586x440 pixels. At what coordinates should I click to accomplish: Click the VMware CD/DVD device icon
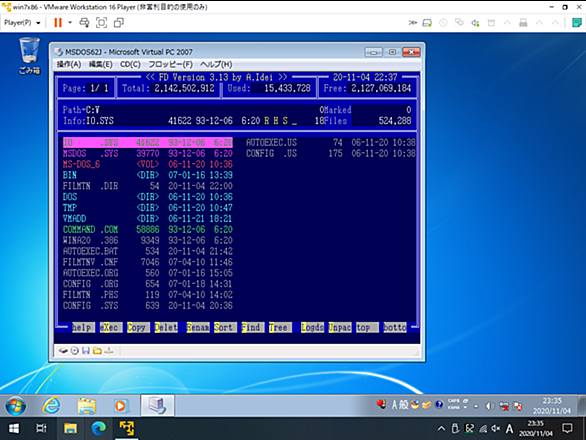pyautogui.click(x=443, y=23)
